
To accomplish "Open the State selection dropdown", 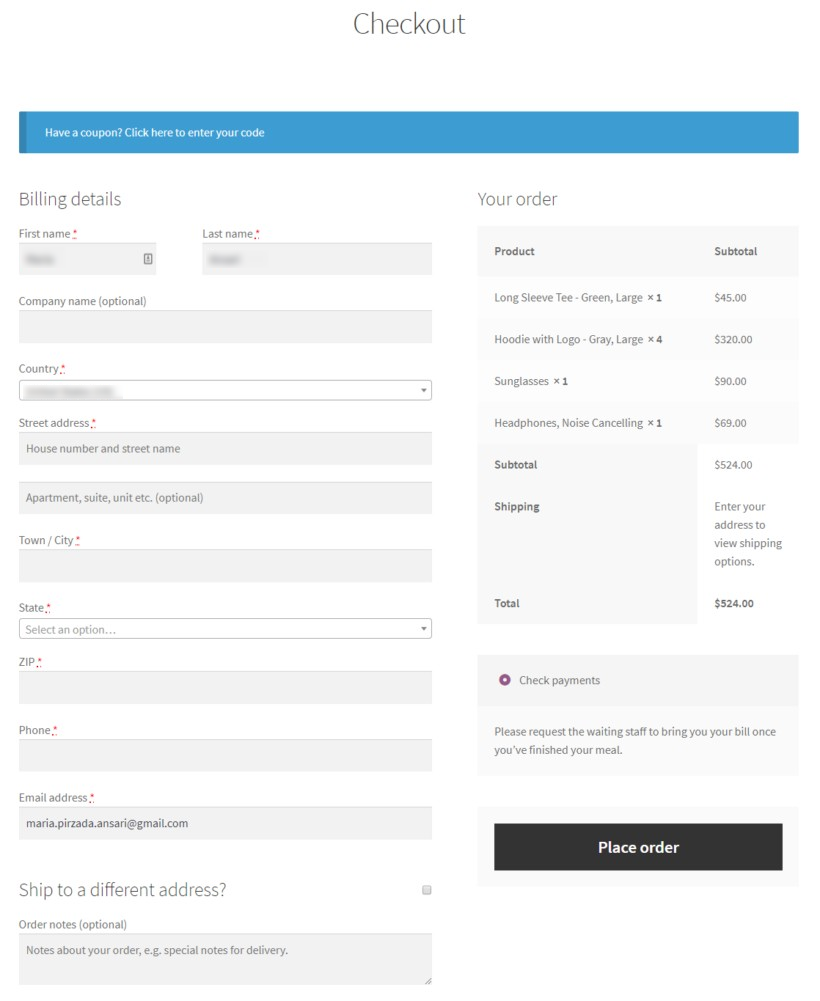I will tap(225, 627).
